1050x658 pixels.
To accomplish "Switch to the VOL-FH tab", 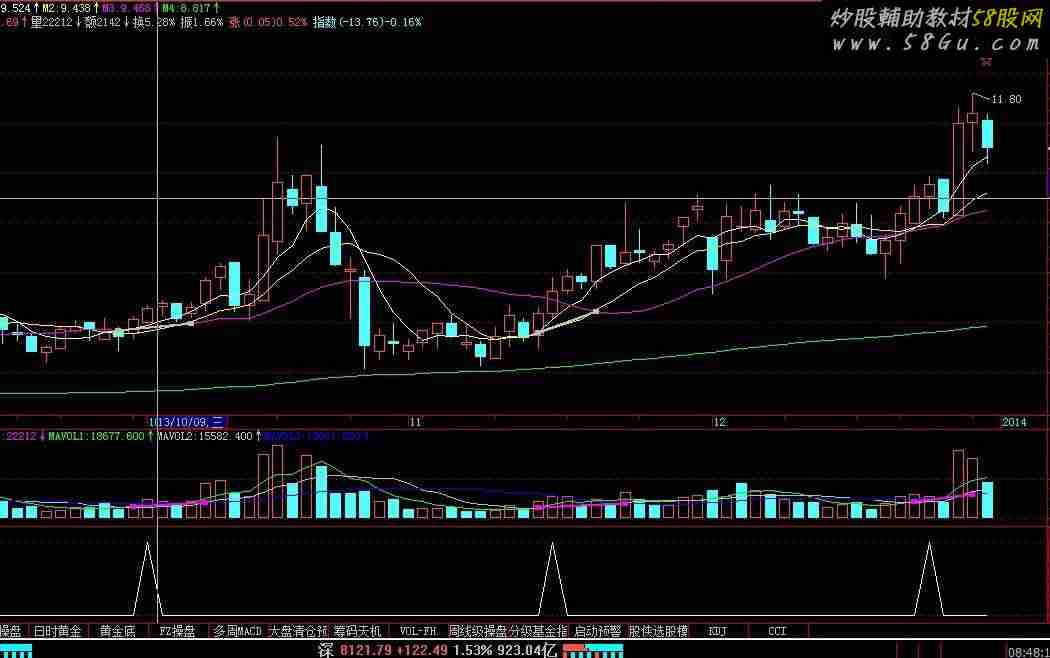I will pyautogui.click(x=418, y=631).
